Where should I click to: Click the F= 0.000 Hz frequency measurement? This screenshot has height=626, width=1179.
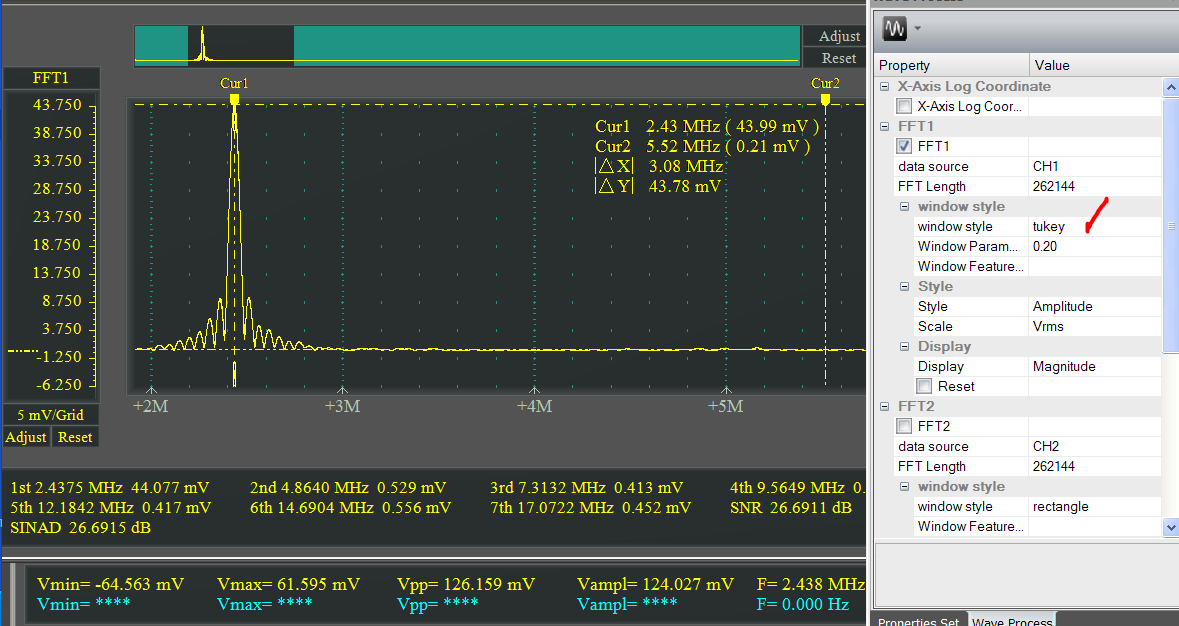coord(803,604)
